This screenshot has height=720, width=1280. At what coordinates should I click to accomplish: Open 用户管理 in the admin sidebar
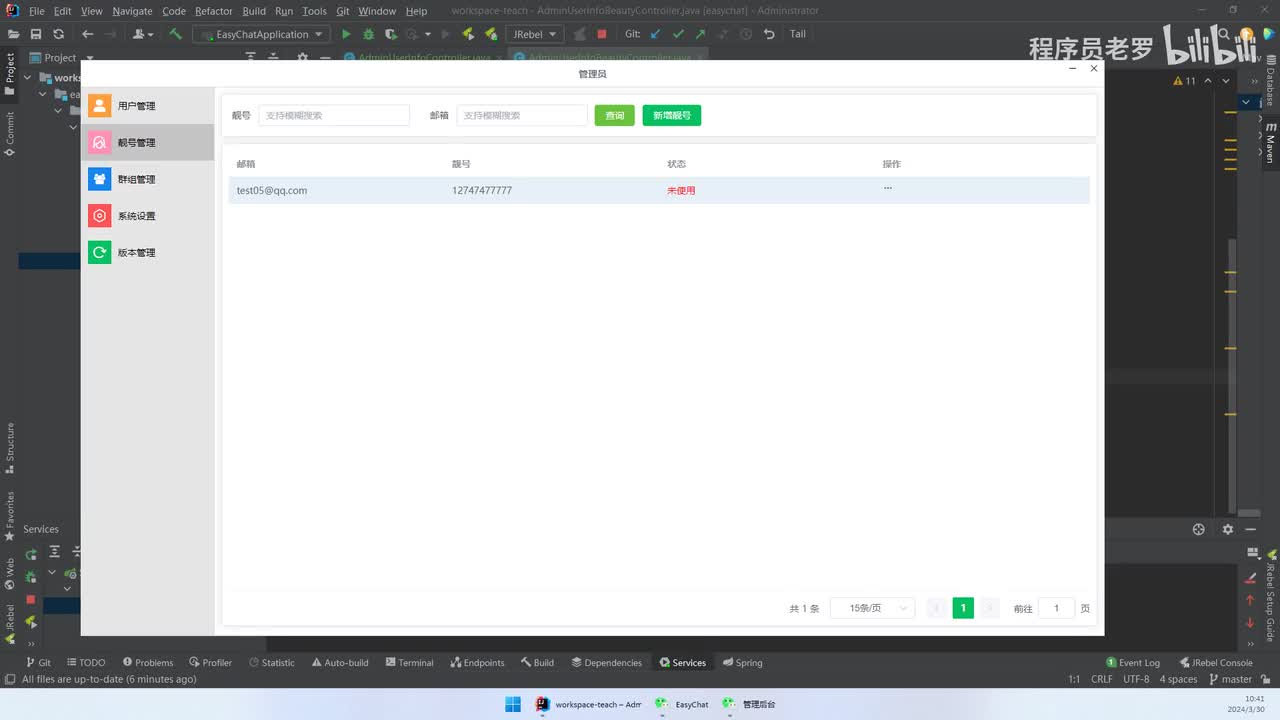coord(148,106)
